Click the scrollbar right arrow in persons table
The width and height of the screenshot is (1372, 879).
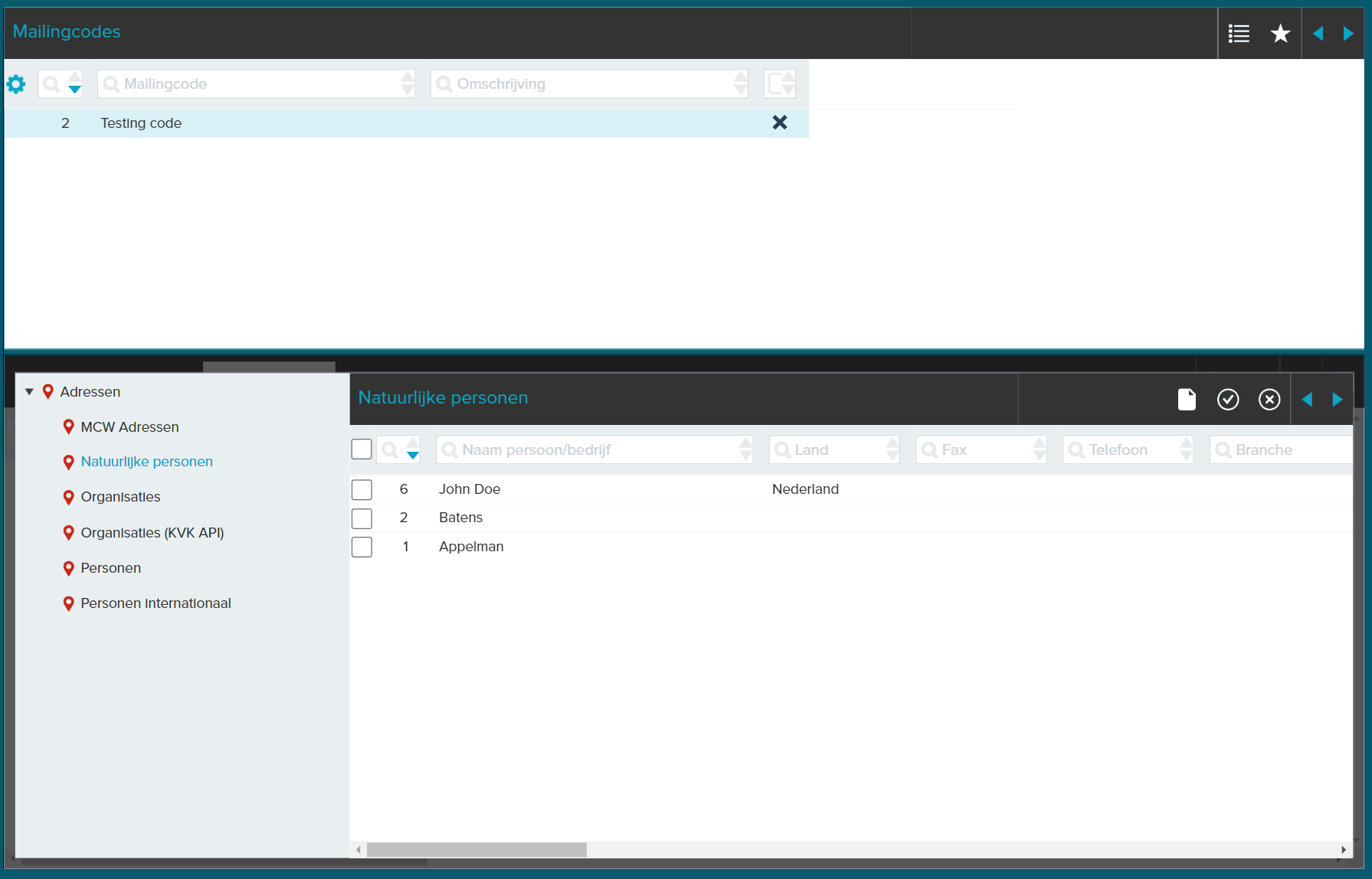click(1344, 850)
